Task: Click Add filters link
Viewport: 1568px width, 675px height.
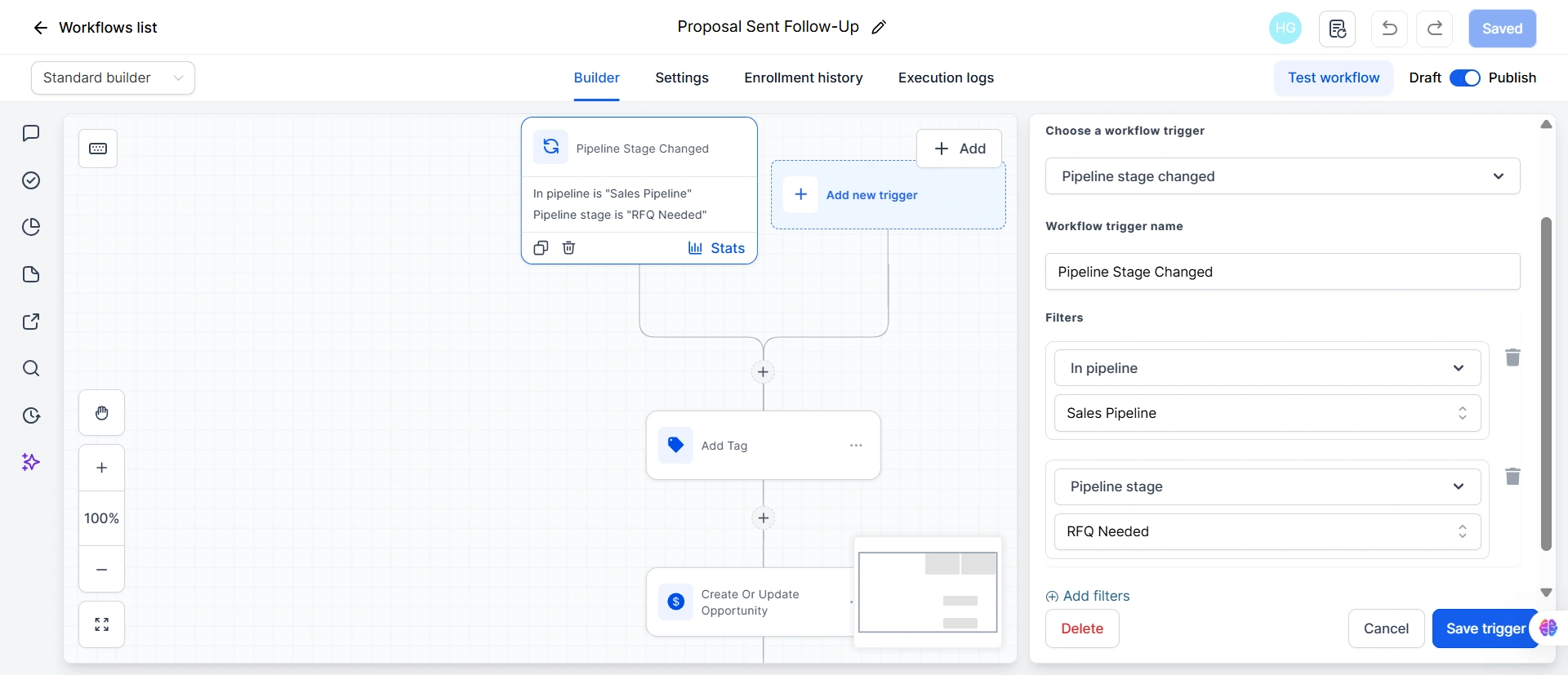Action: [x=1088, y=596]
